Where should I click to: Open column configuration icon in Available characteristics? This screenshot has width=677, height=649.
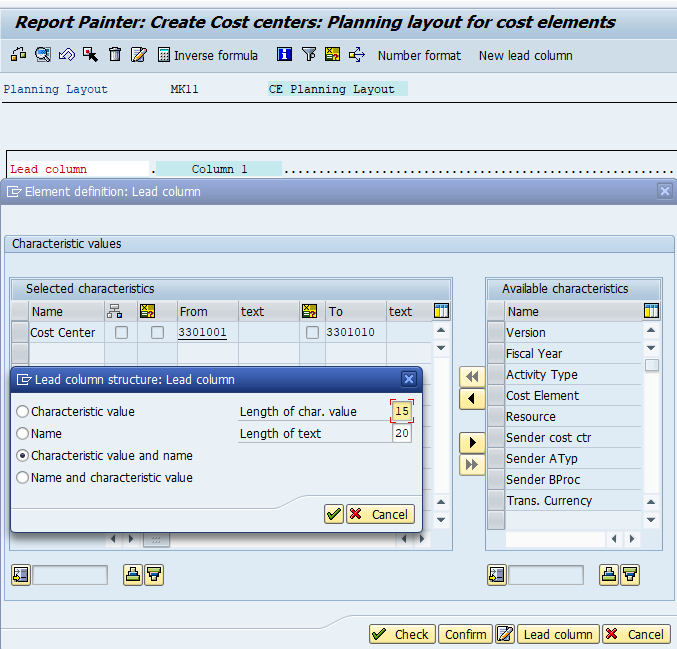click(x=652, y=311)
